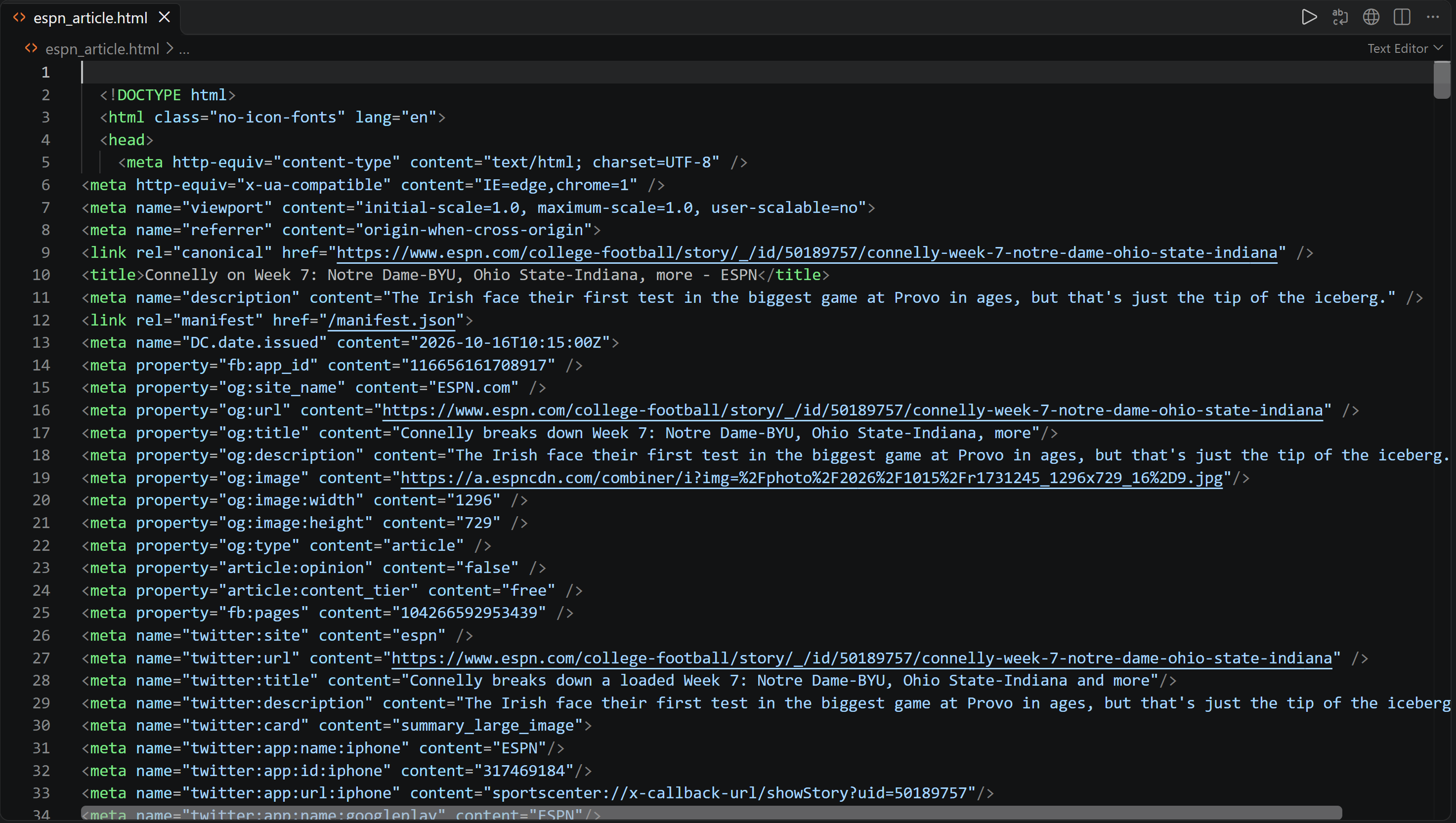1456x823 pixels.
Task: Click the og:image:width content 1296
Action: [474, 501]
